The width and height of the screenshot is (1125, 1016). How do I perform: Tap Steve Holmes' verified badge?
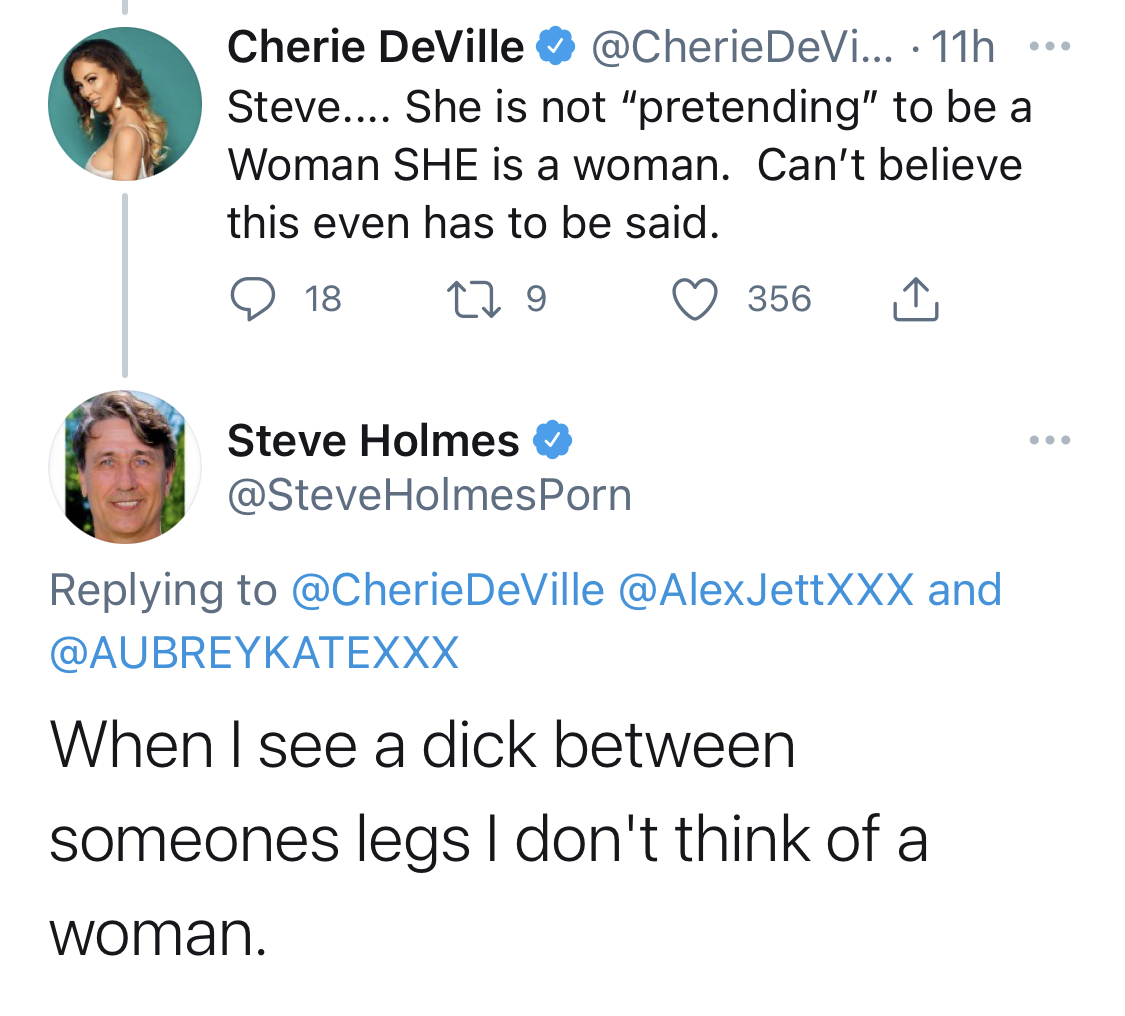pos(552,440)
